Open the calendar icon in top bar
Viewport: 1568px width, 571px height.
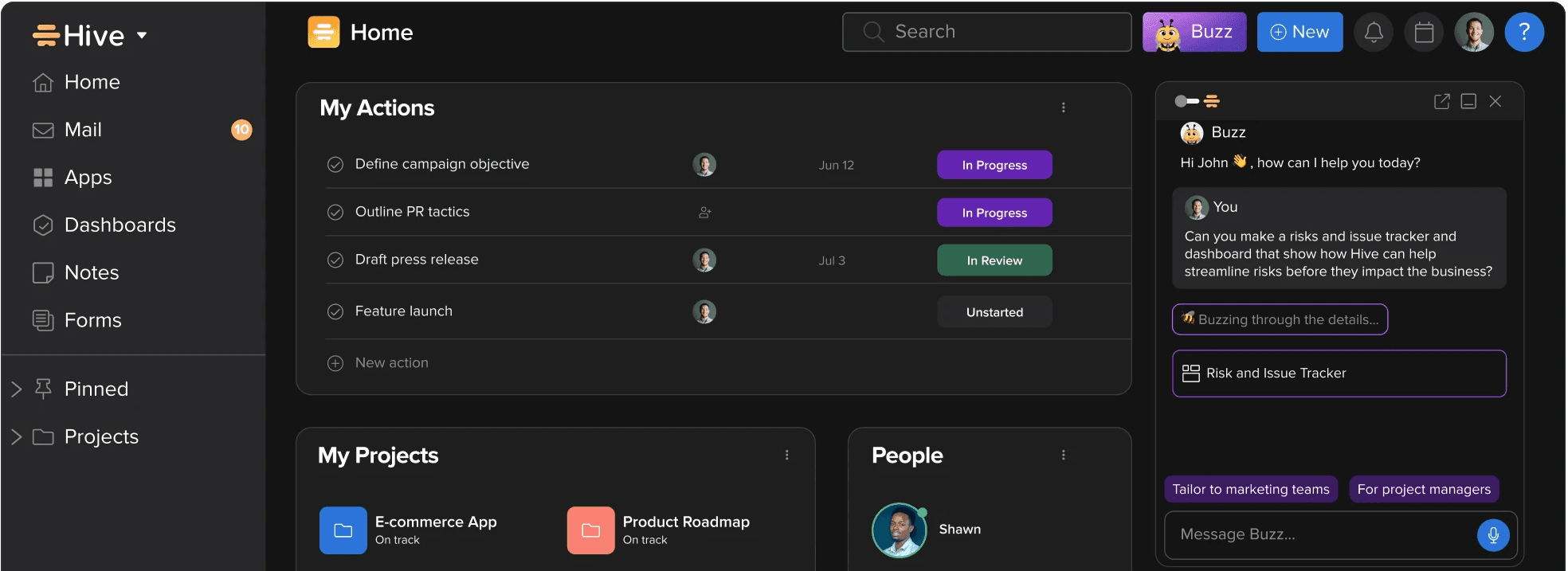coord(1424,32)
